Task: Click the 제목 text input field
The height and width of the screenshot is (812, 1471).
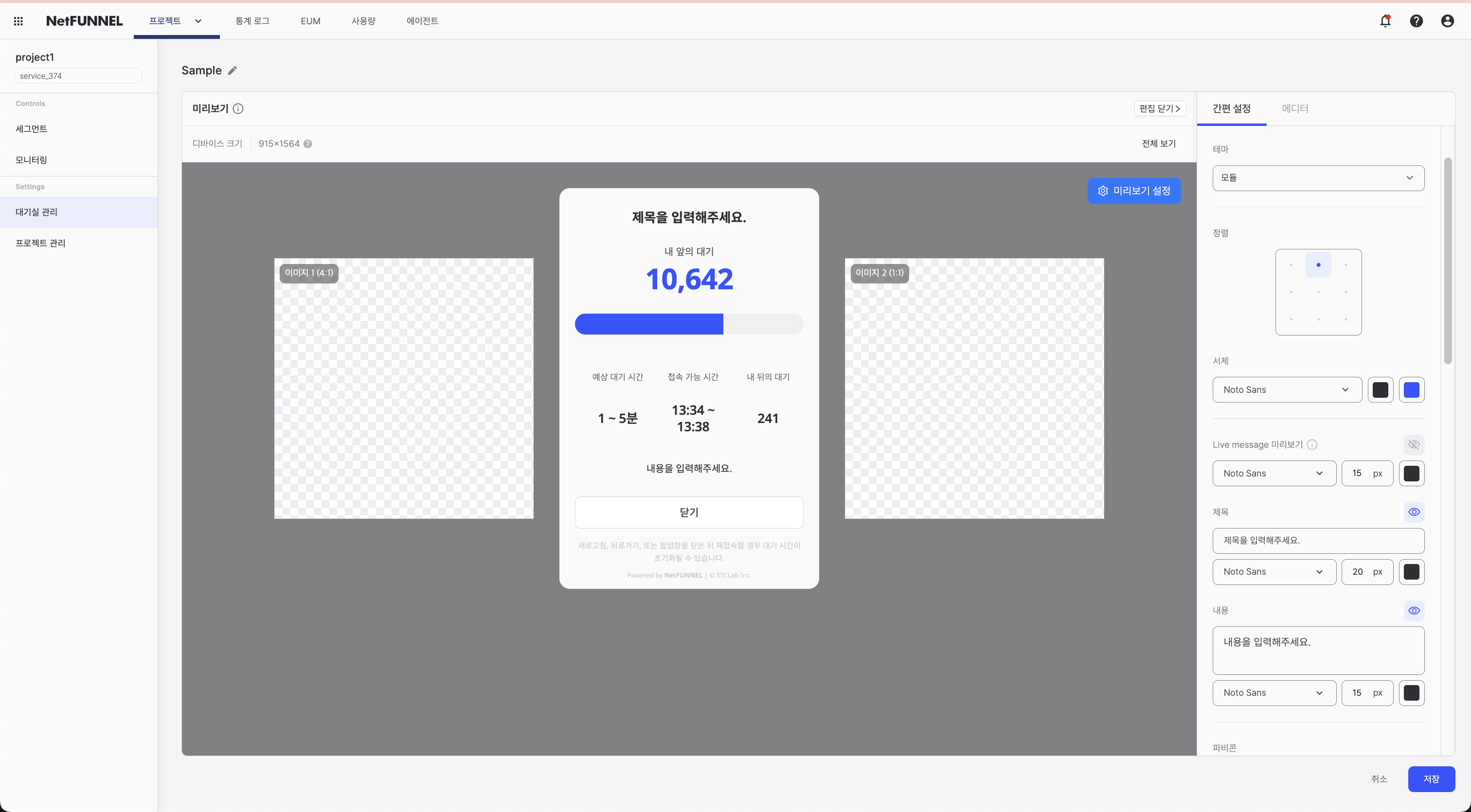Action: click(1318, 540)
